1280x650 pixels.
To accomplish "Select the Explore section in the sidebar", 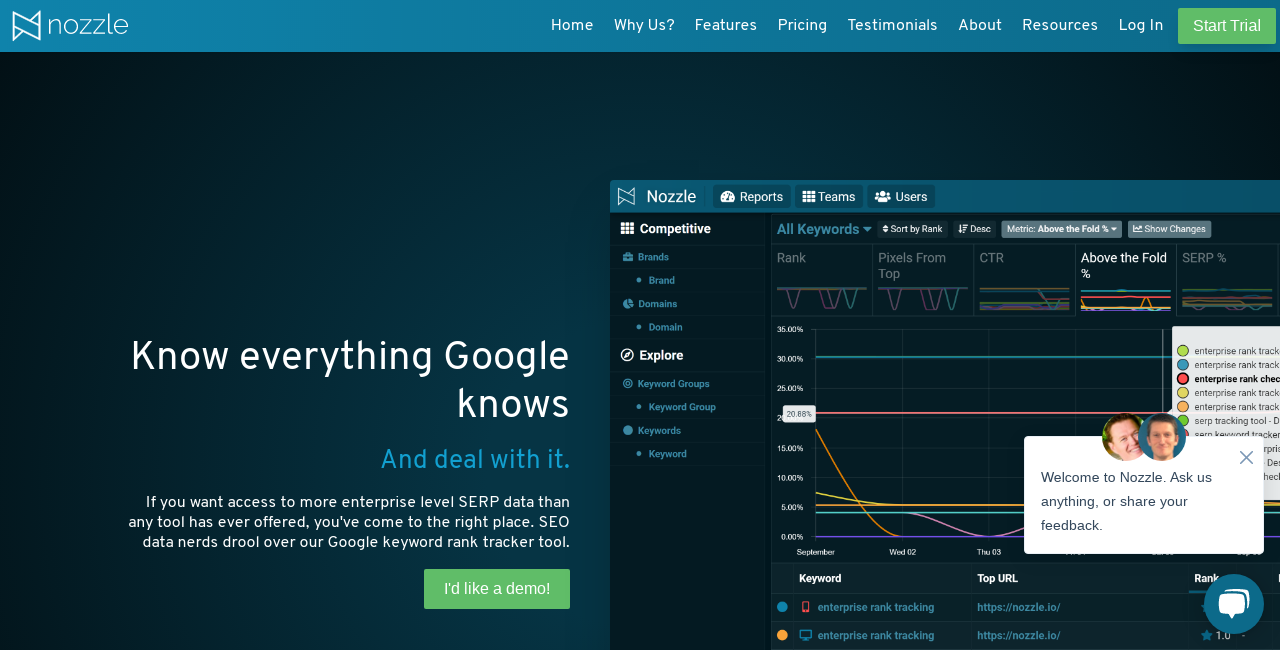I will click(652, 355).
